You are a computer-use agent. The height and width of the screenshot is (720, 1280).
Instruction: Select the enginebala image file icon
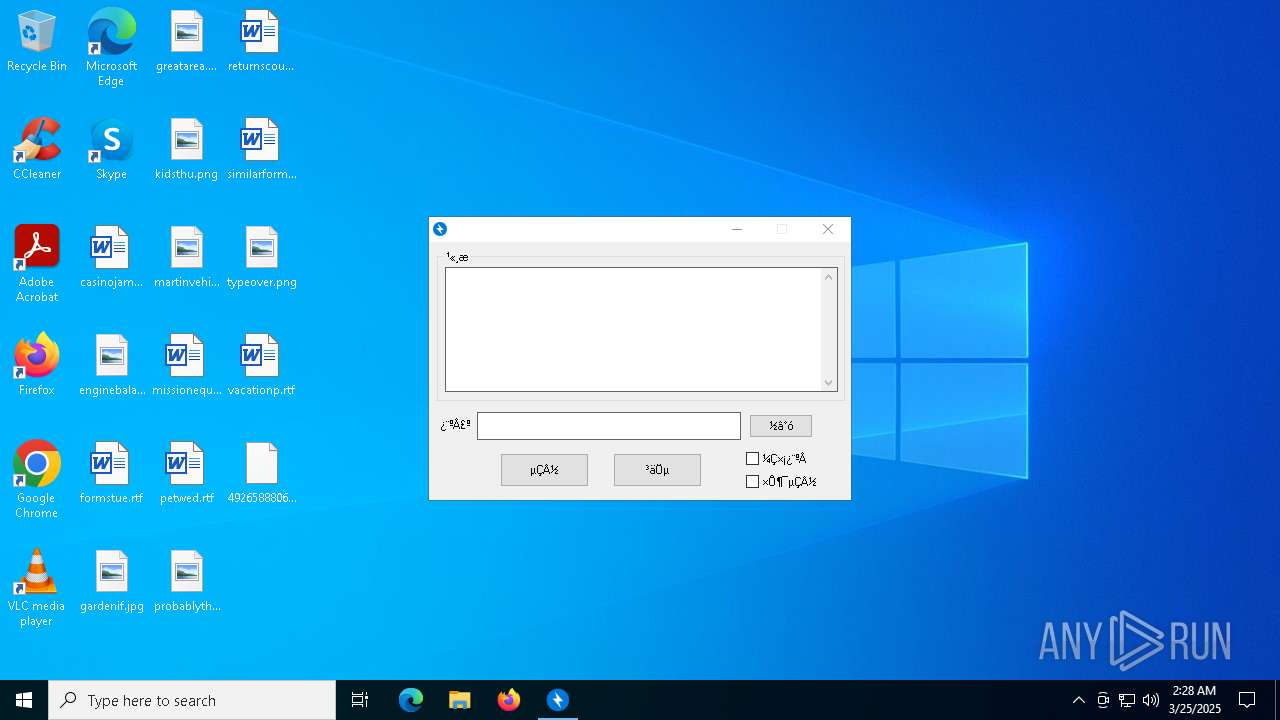[111, 365]
